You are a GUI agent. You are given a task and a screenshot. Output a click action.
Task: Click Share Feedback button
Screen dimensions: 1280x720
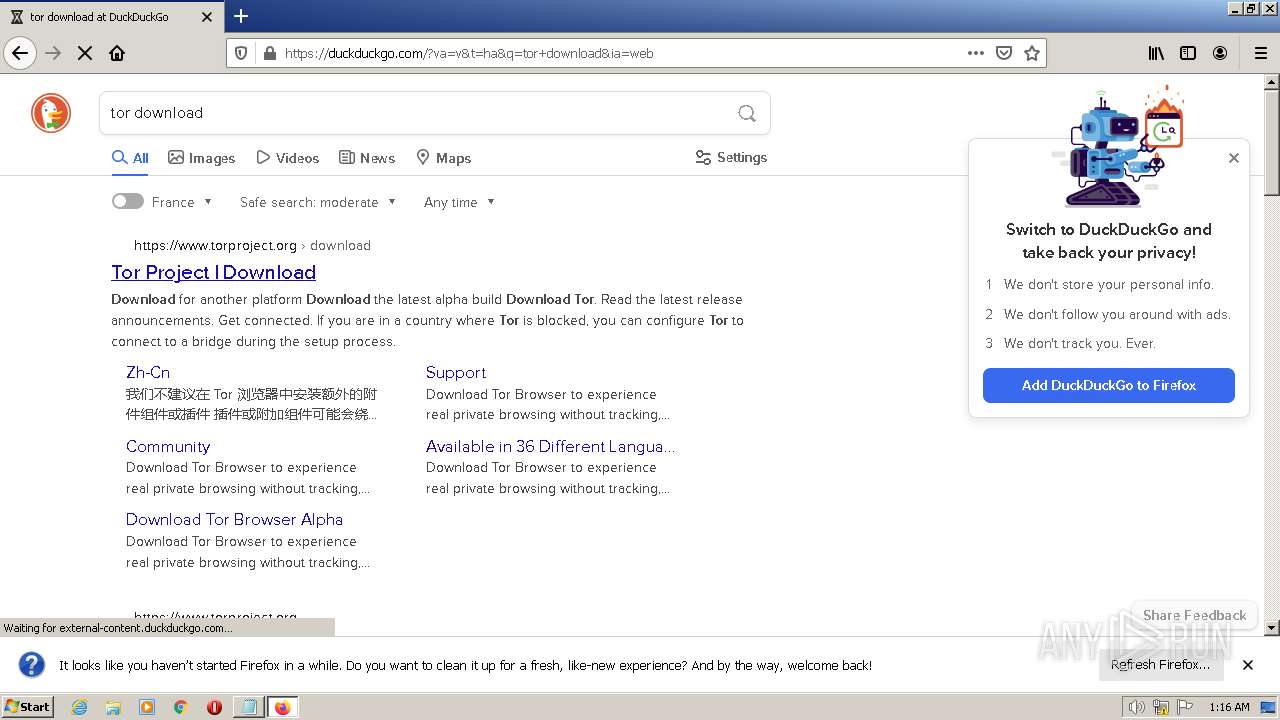[1194, 615]
